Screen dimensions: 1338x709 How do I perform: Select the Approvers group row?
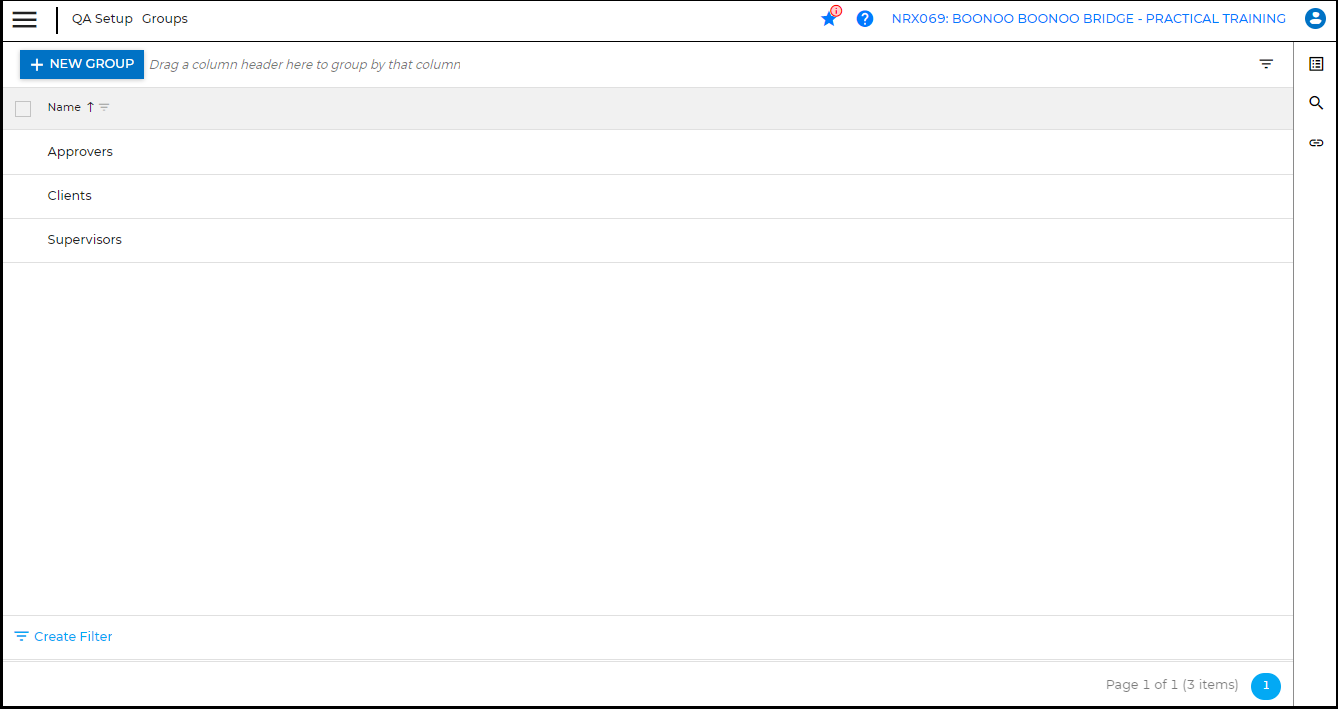click(x=80, y=152)
